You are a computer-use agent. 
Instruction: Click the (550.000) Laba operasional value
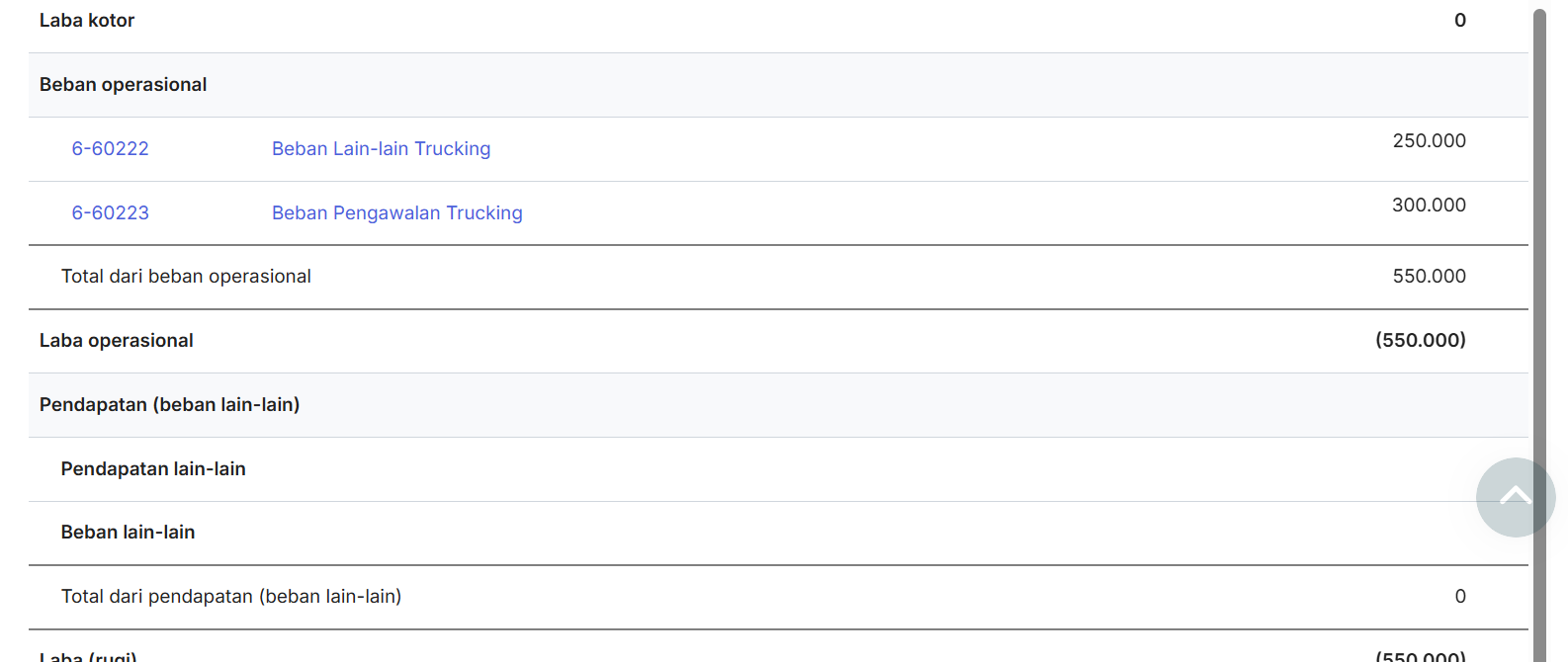pos(1420,341)
